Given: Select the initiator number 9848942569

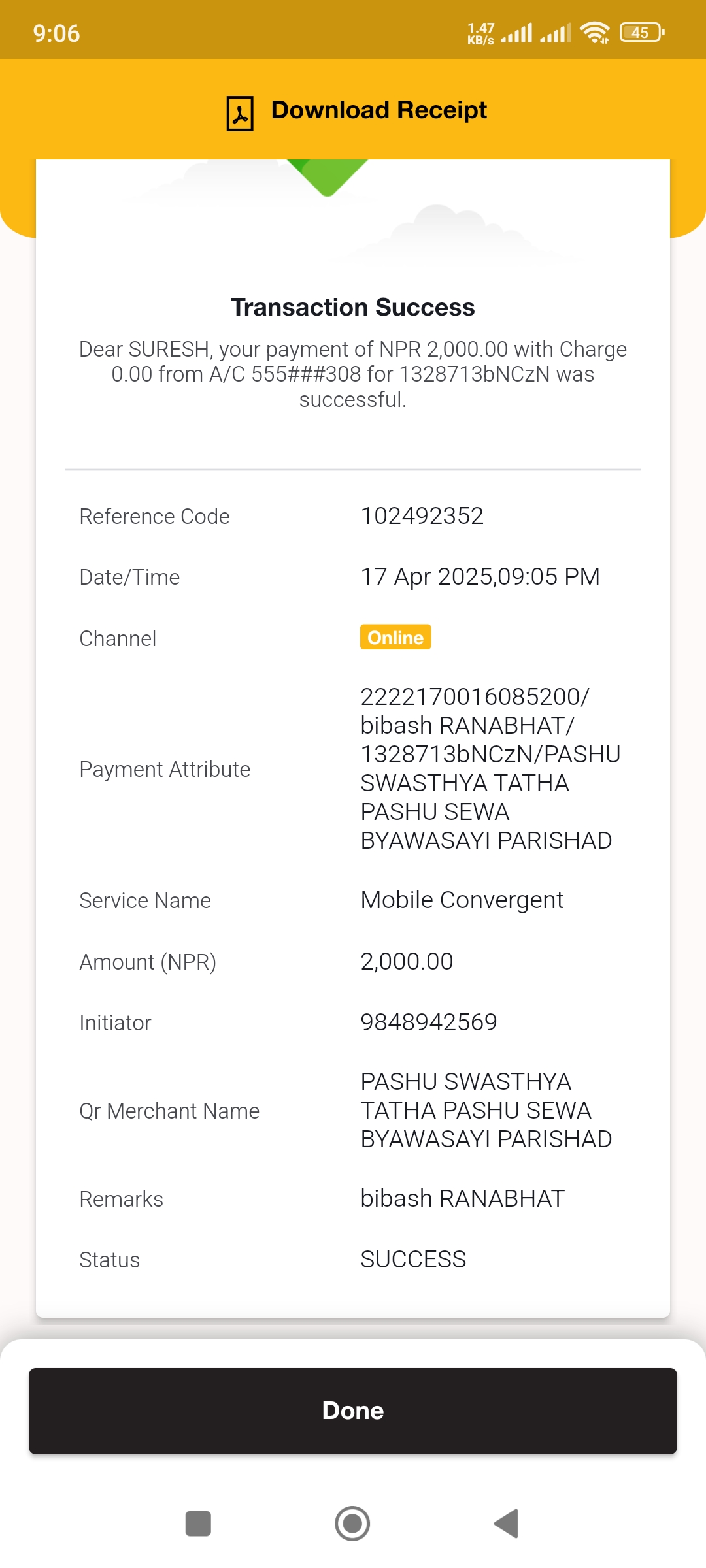Looking at the screenshot, I should click(x=429, y=1022).
